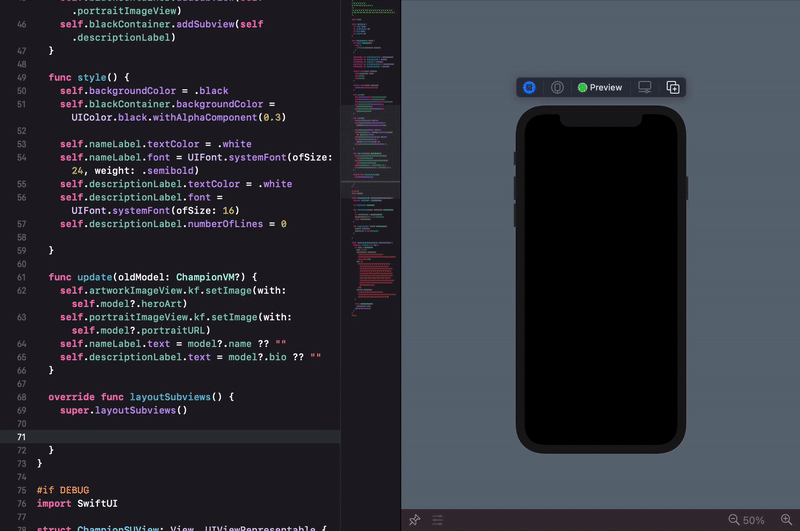Click 'descriptionLabel.font' on line 56

point(149,197)
